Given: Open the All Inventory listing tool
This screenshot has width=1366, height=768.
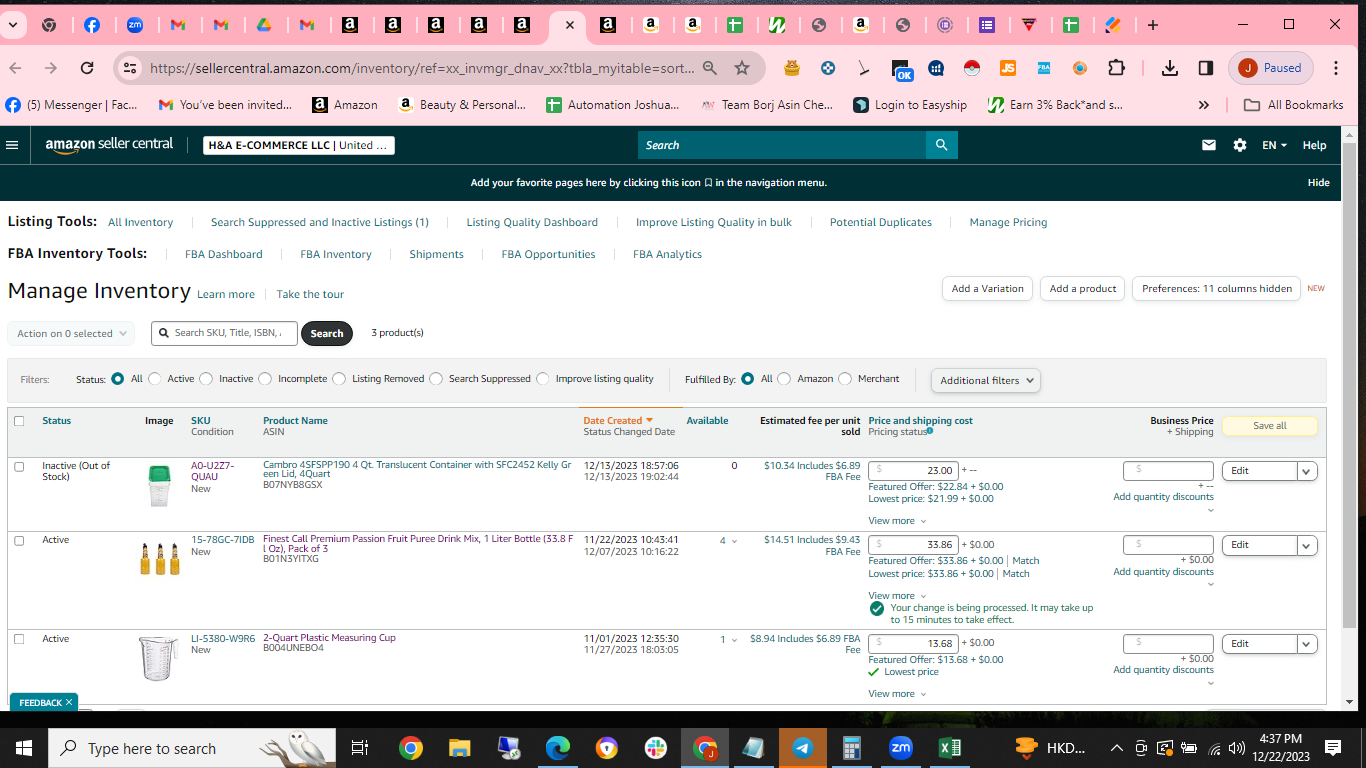Looking at the screenshot, I should (x=140, y=222).
